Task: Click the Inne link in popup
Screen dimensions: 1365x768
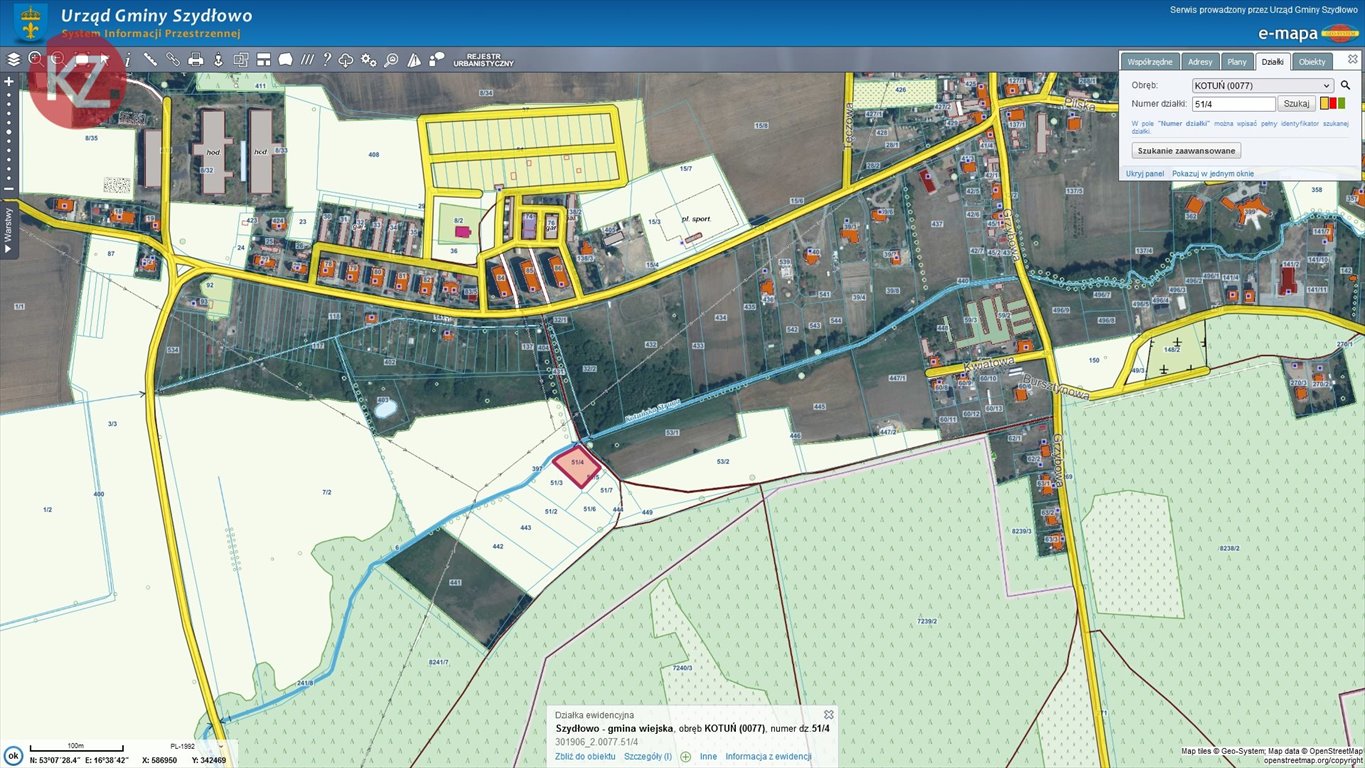Action: pos(708,757)
